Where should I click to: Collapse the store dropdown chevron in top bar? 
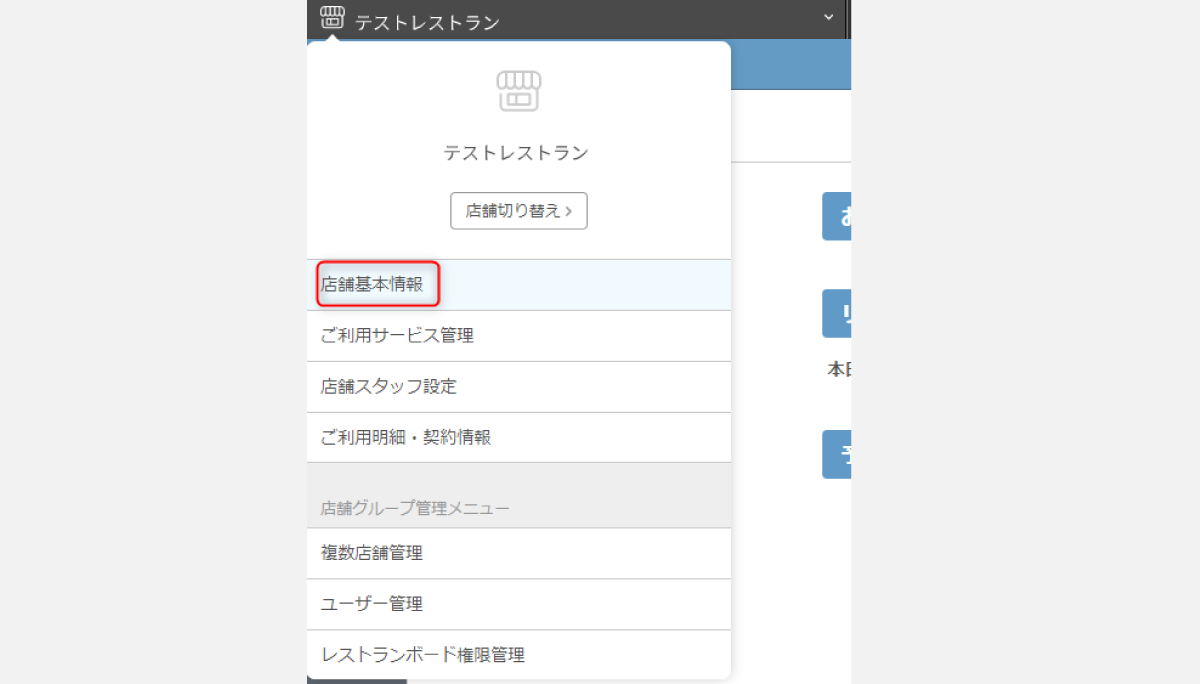point(828,17)
